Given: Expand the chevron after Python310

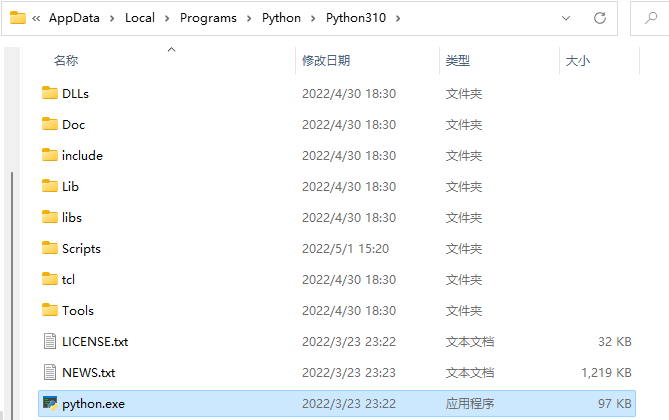Looking at the screenshot, I should 398,18.
